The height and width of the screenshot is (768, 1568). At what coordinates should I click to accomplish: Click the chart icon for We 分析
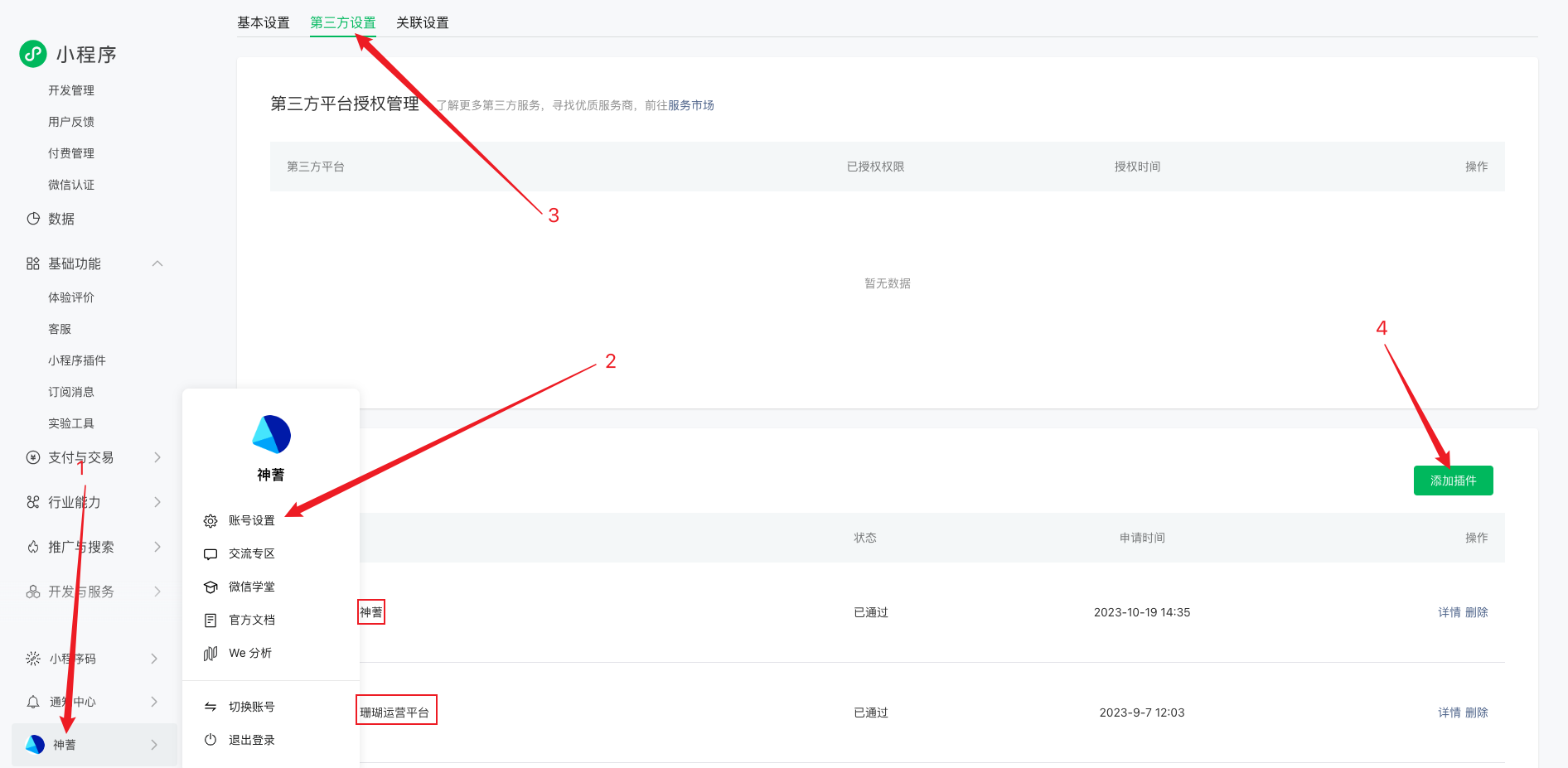tap(211, 654)
